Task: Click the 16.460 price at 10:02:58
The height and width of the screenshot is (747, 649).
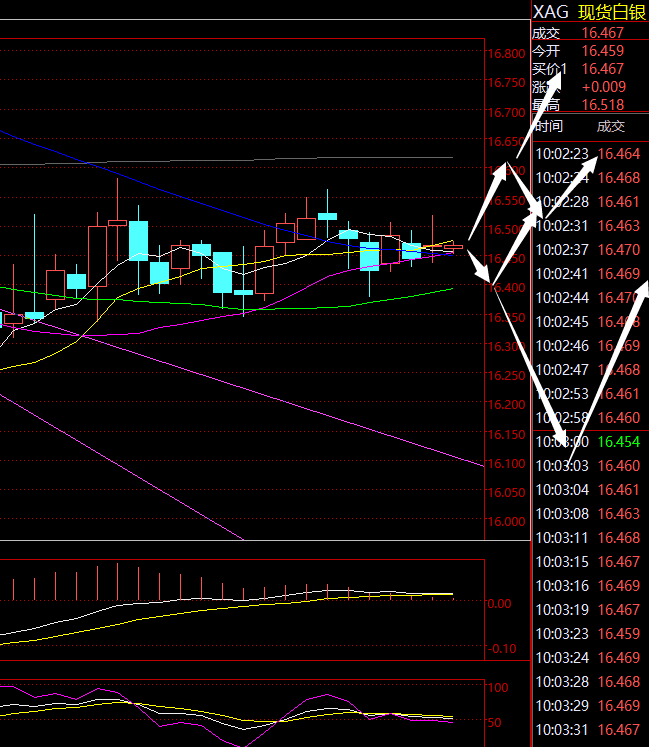Action: point(619,418)
